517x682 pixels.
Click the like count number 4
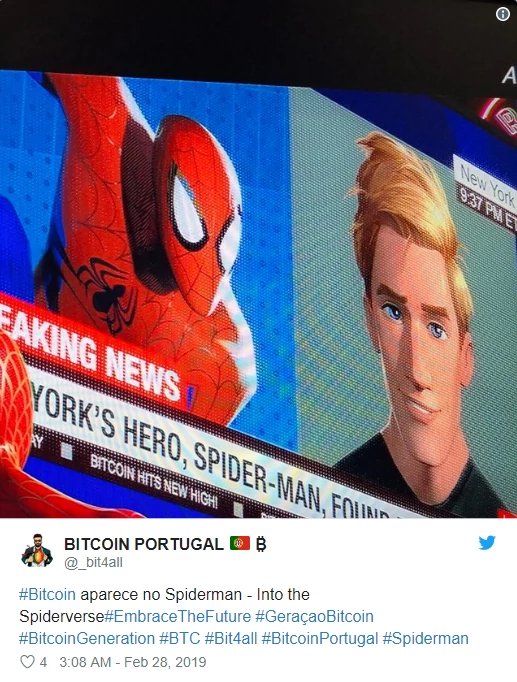coord(43,662)
